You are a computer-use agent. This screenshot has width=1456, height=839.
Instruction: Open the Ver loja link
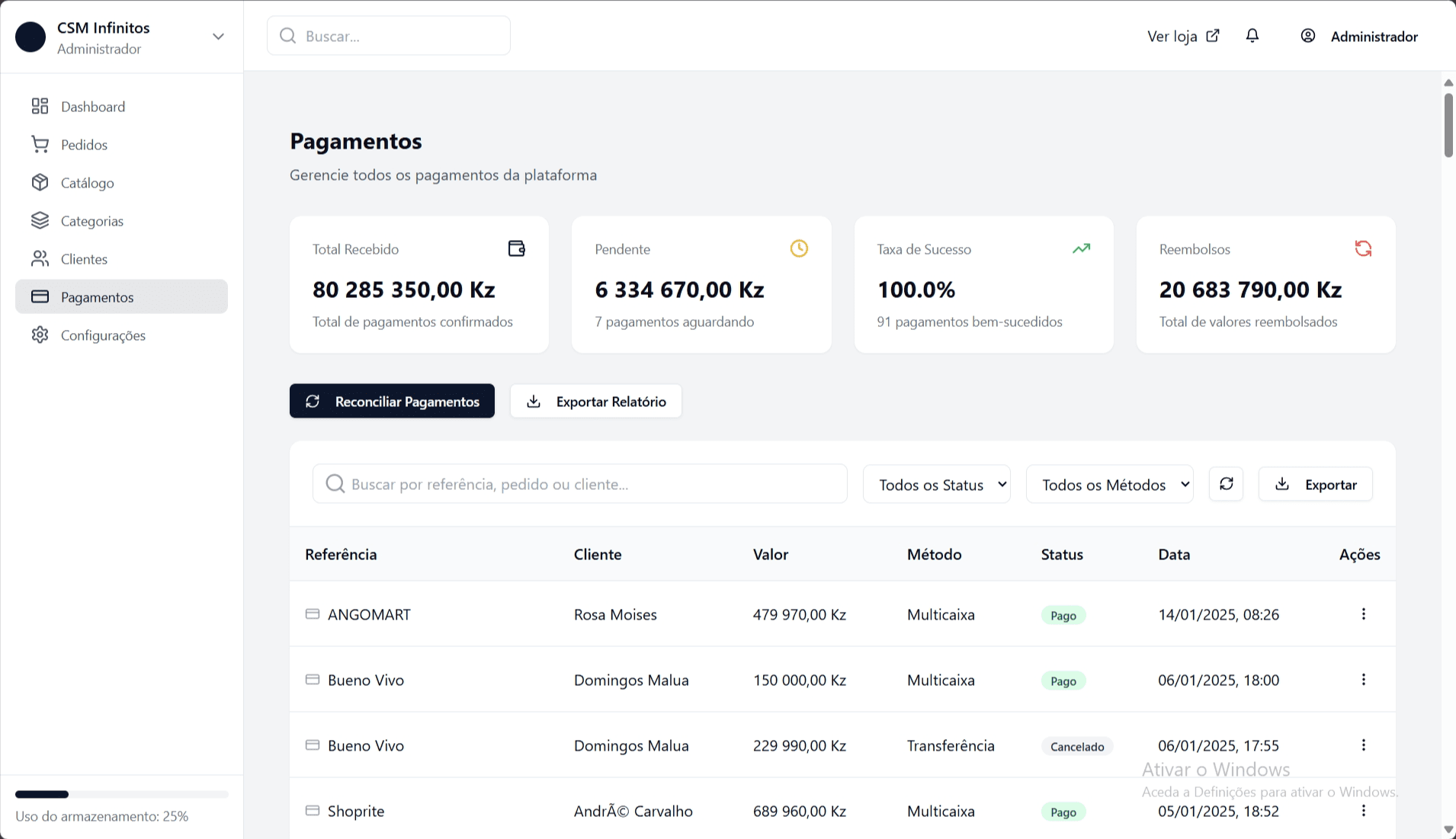coord(1183,36)
